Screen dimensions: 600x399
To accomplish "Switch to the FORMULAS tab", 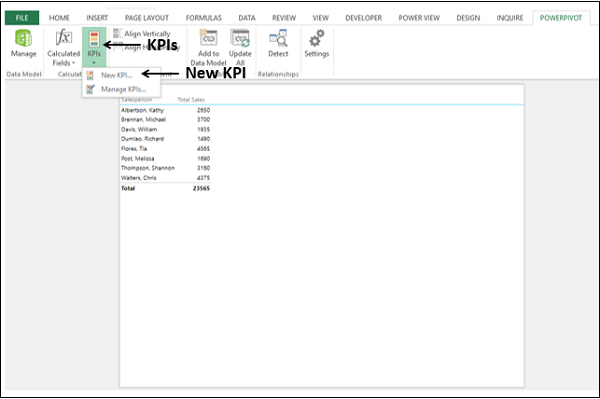I will (204, 18).
